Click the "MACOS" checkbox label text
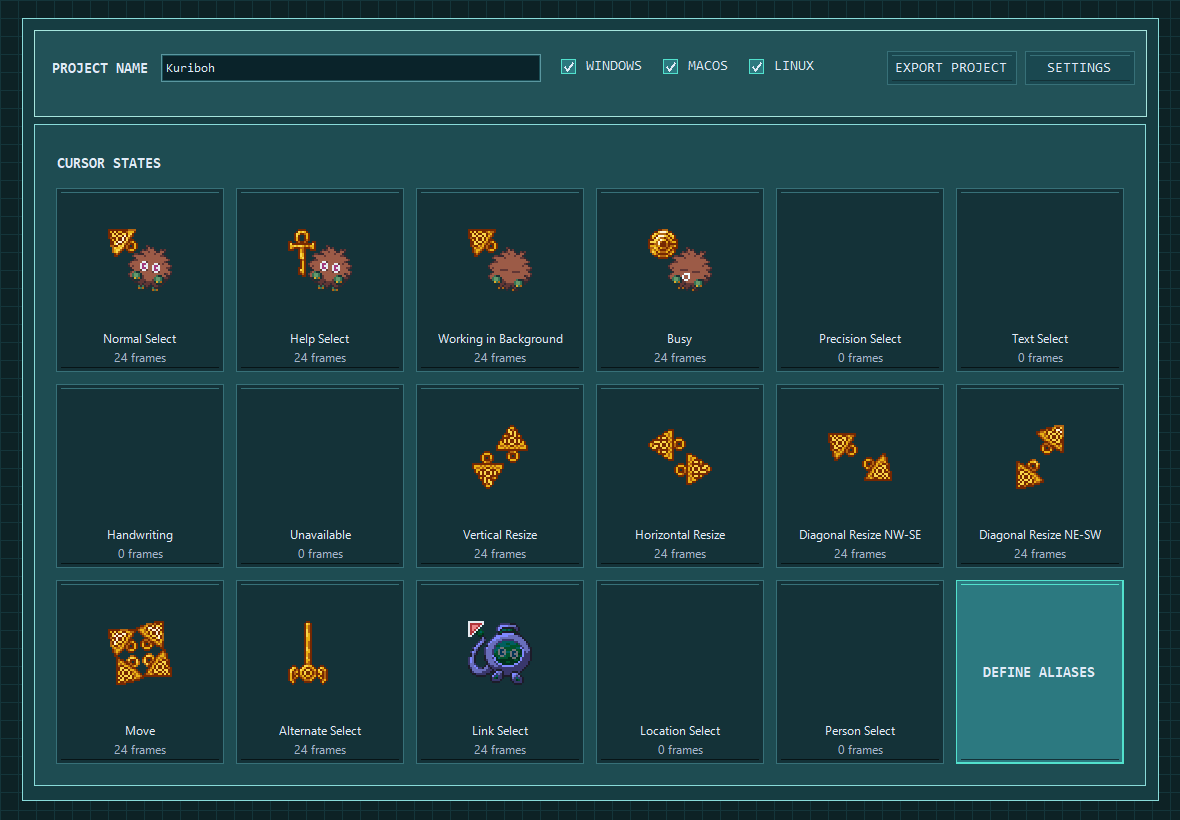This screenshot has height=820, width=1180. [x=707, y=66]
